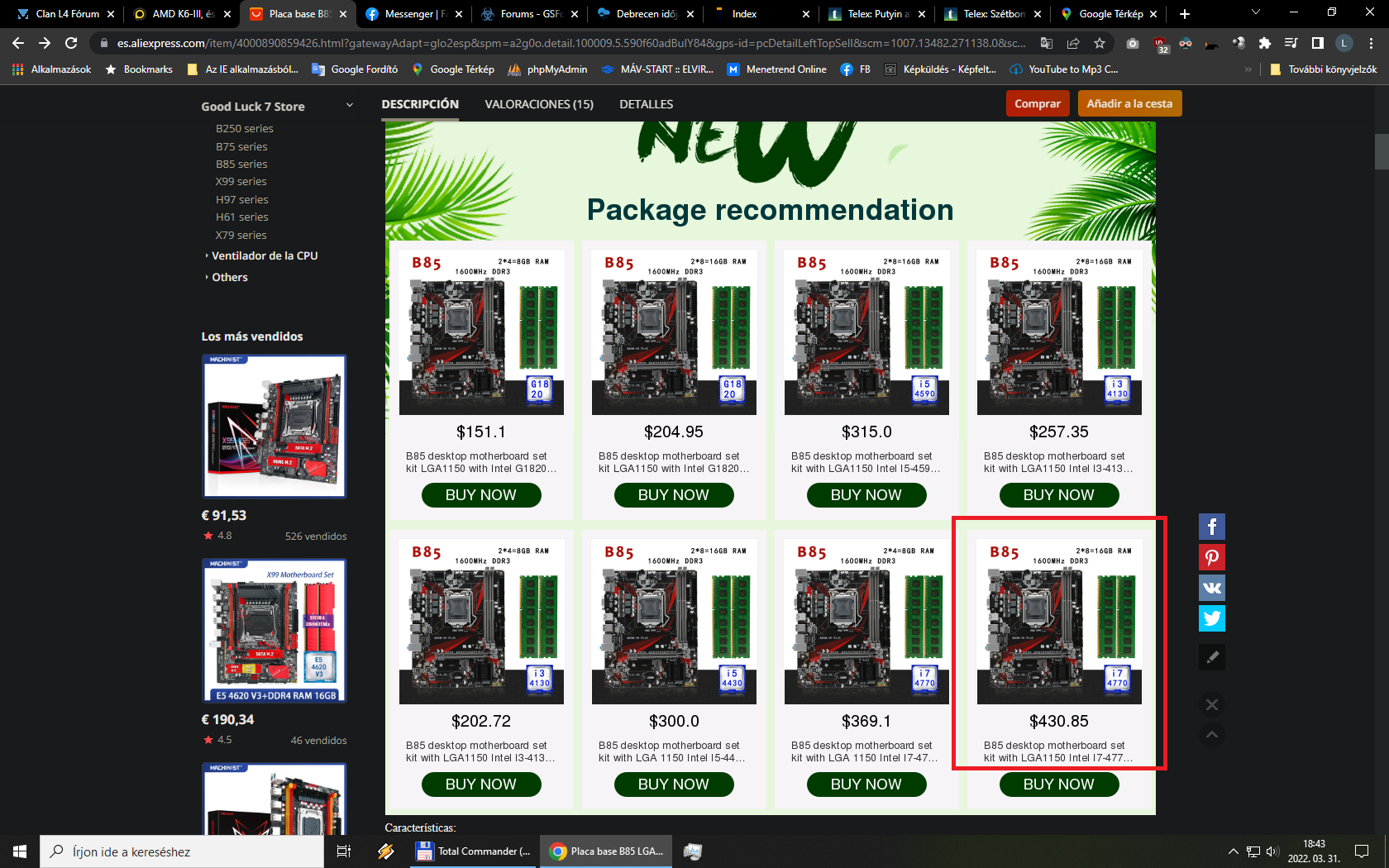Image resolution: width=1389 pixels, height=868 pixels.
Task: Open Total Commander from taskbar
Action: [475, 851]
